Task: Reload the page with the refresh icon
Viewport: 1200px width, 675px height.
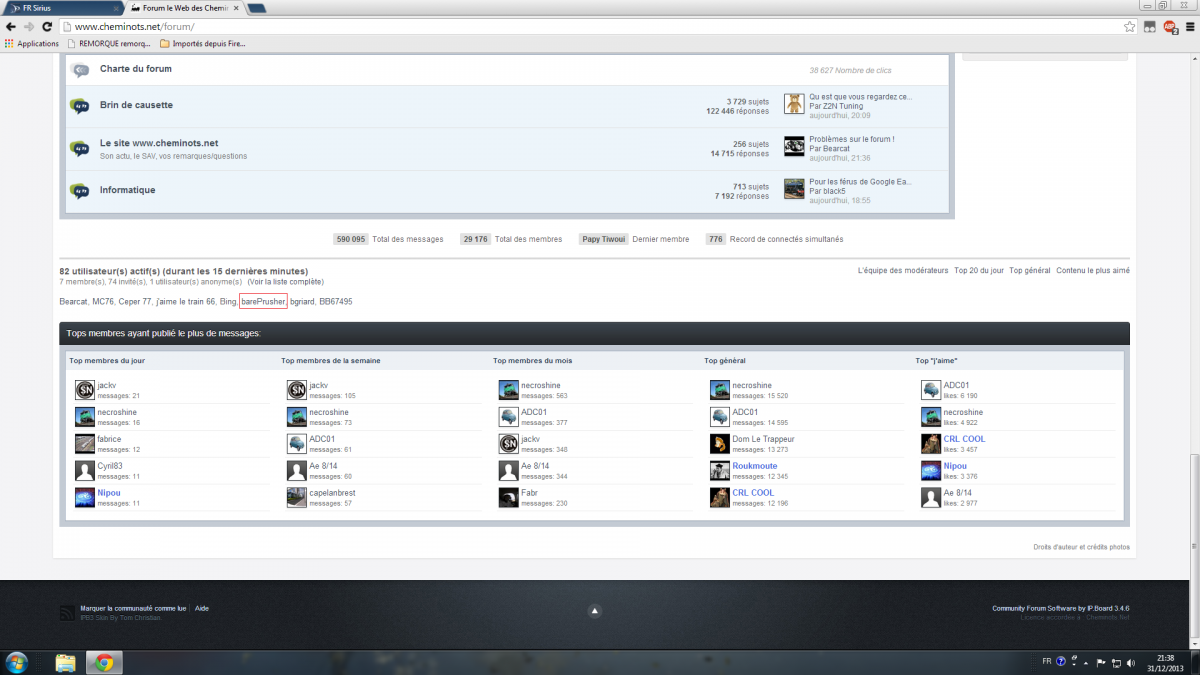Action: (x=47, y=27)
